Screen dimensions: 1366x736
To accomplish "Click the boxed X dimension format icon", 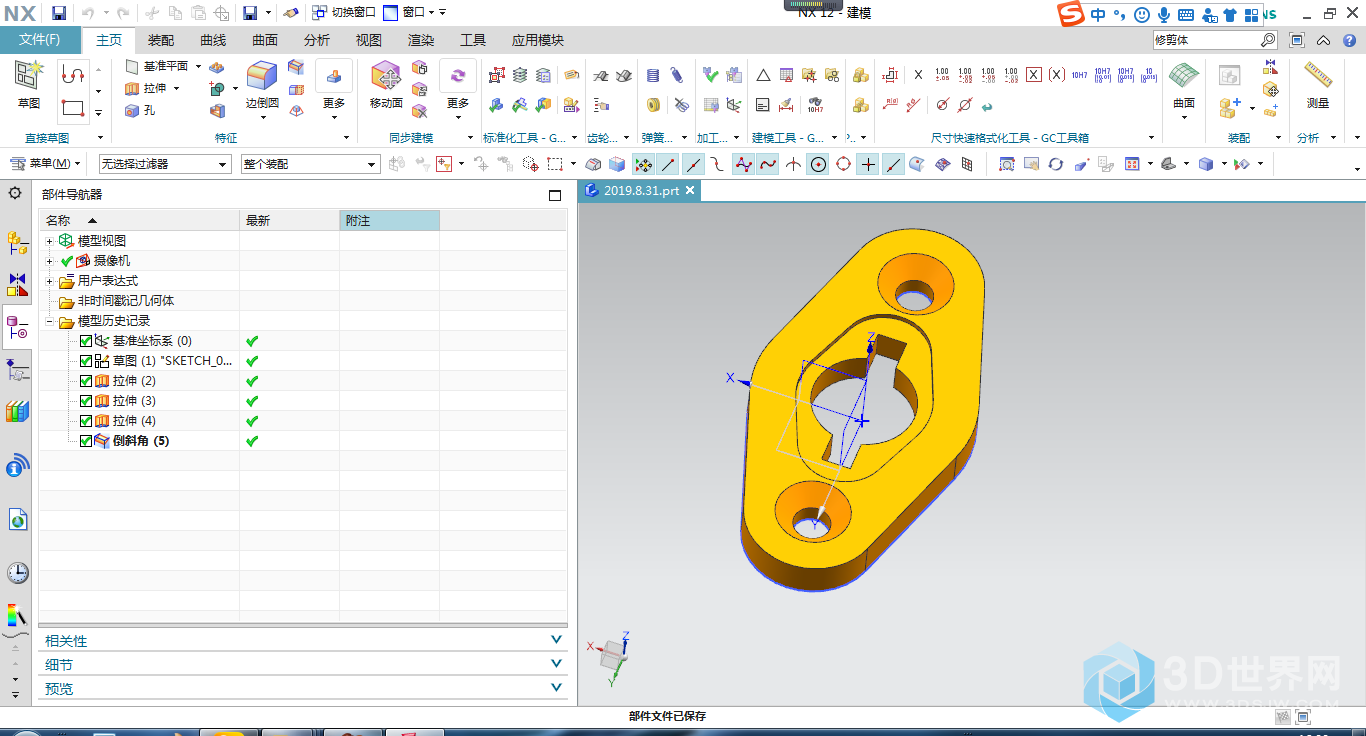I will (1034, 75).
